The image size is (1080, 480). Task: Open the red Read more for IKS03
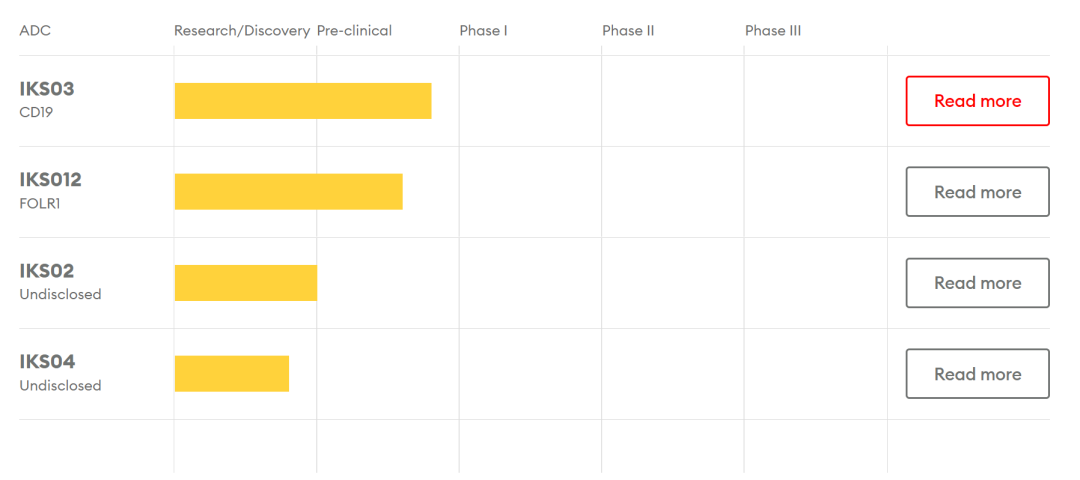[977, 101]
